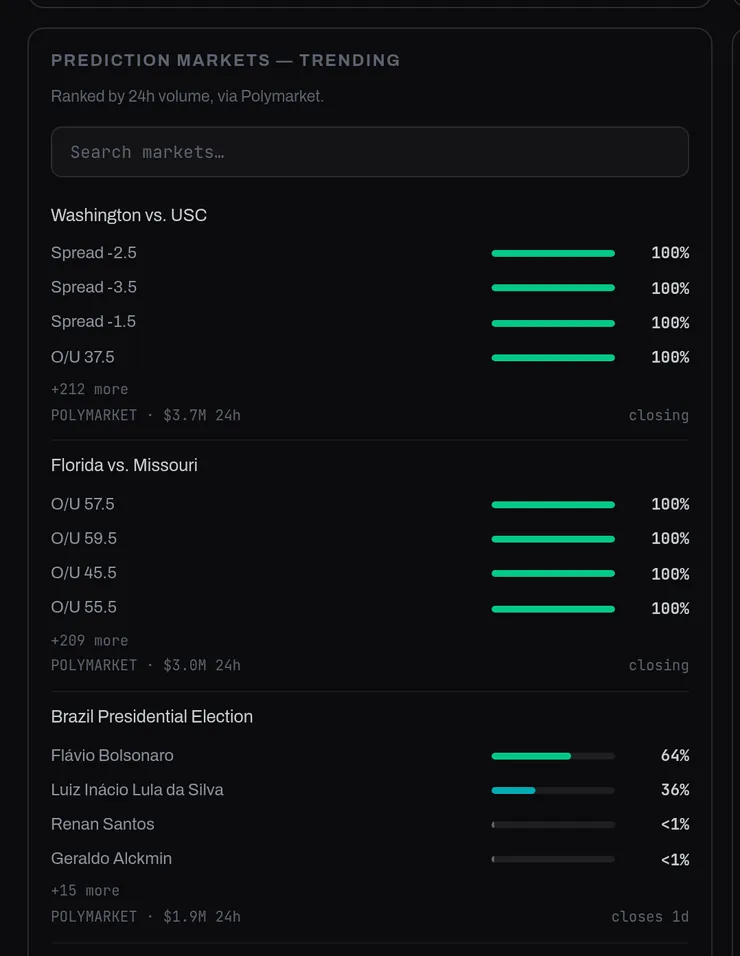Open the Florida vs. Missouri market
The image size is (740, 956).
pos(124,465)
